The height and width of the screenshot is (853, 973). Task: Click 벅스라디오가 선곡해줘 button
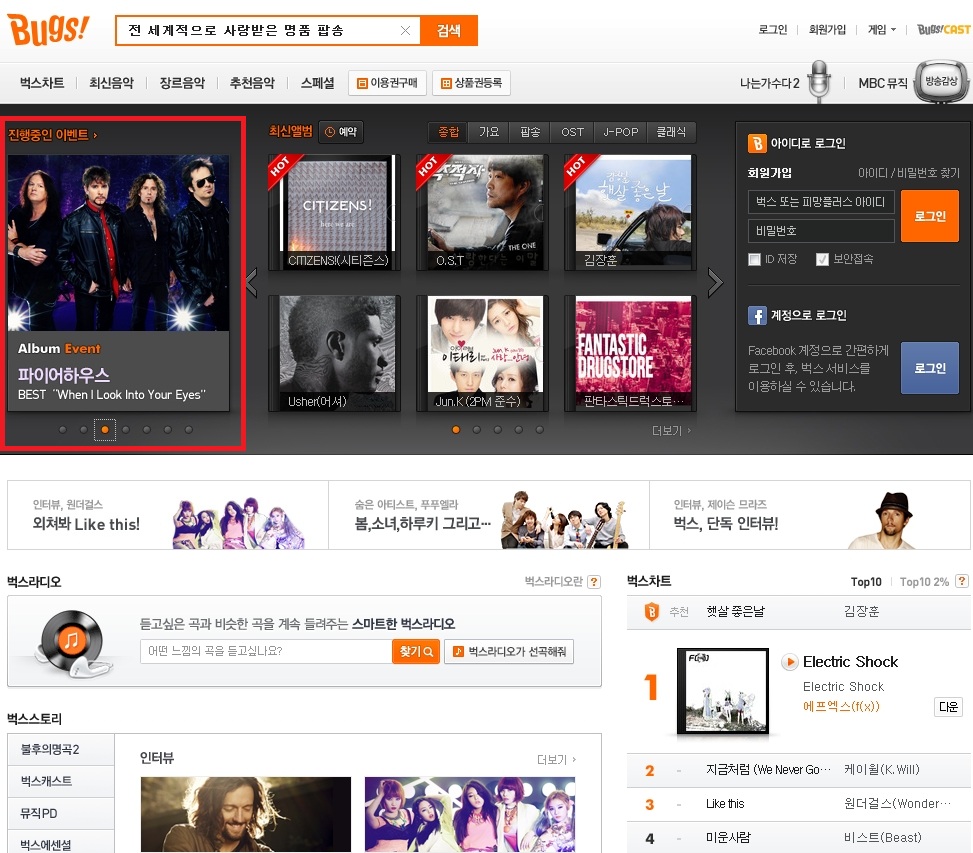509,651
